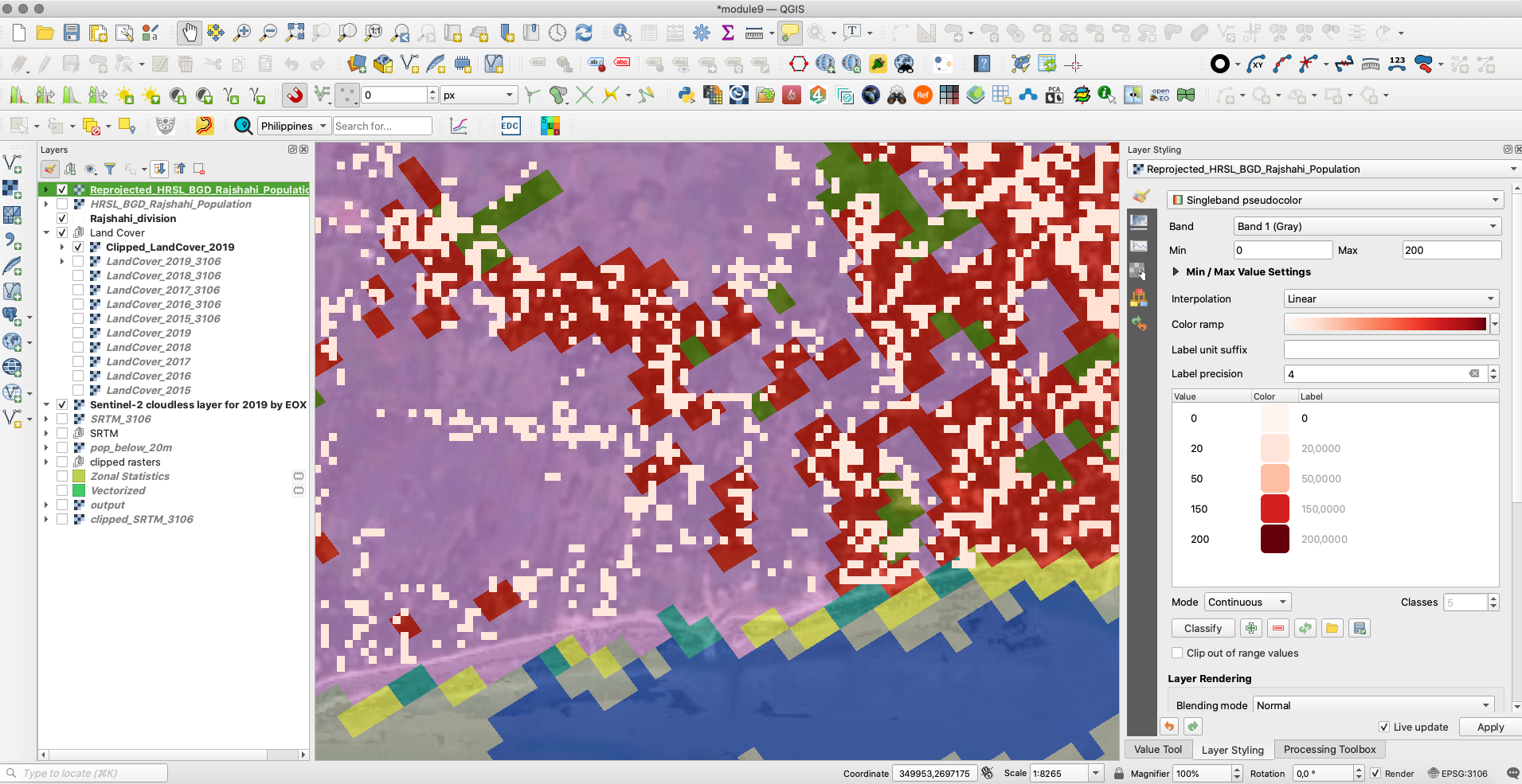Click the Apply button

coord(1490,727)
